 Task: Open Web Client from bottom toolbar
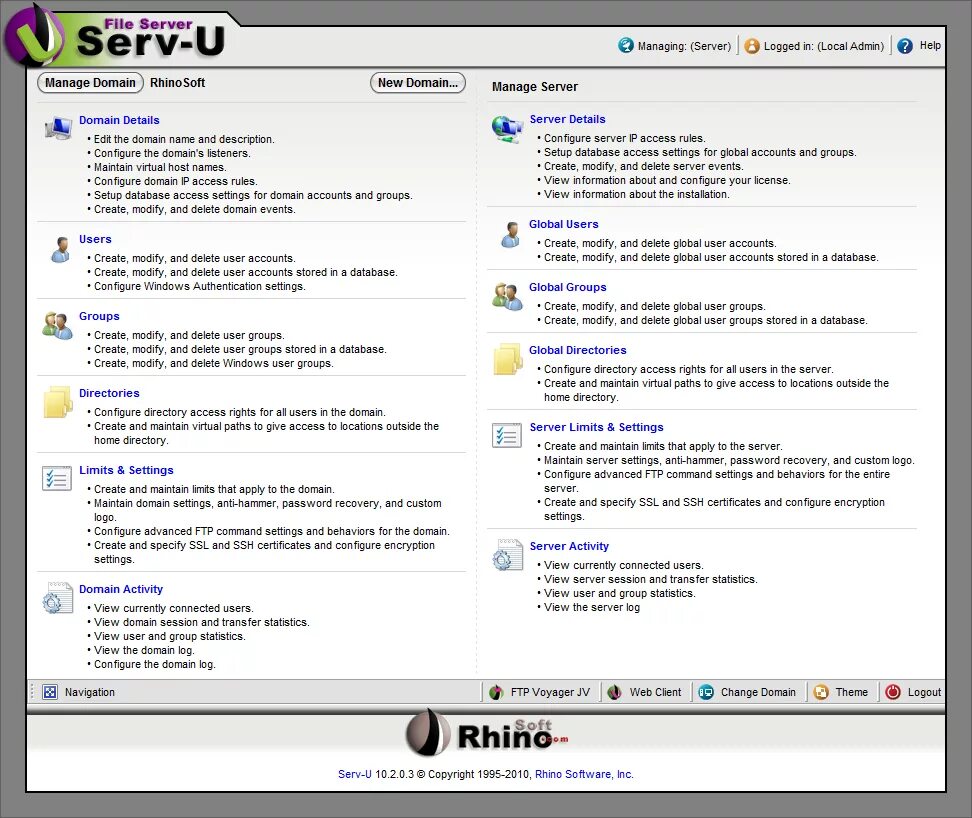pyautogui.click(x=655, y=692)
